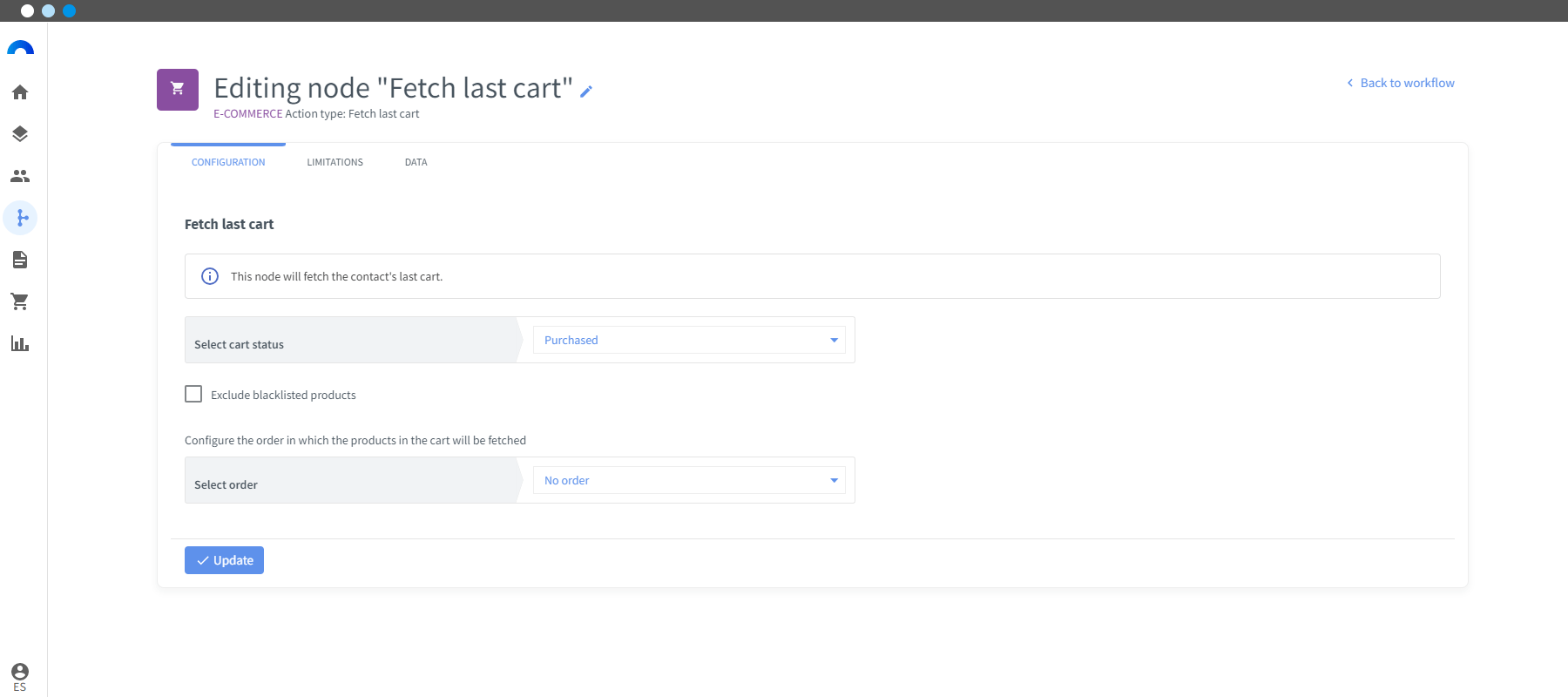
Task: Open the documents sidebar icon
Action: coord(20,260)
